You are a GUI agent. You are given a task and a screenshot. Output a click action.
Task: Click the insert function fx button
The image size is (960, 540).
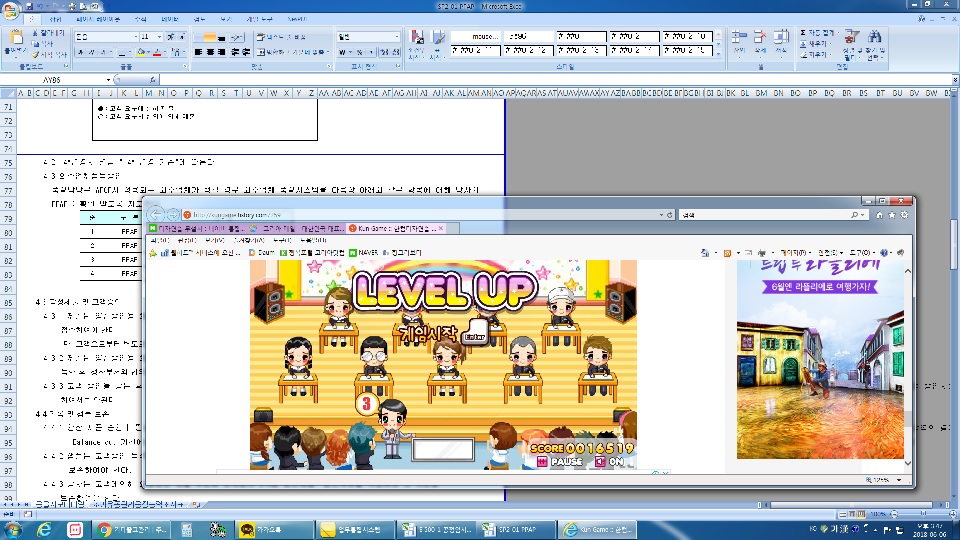tap(152, 80)
